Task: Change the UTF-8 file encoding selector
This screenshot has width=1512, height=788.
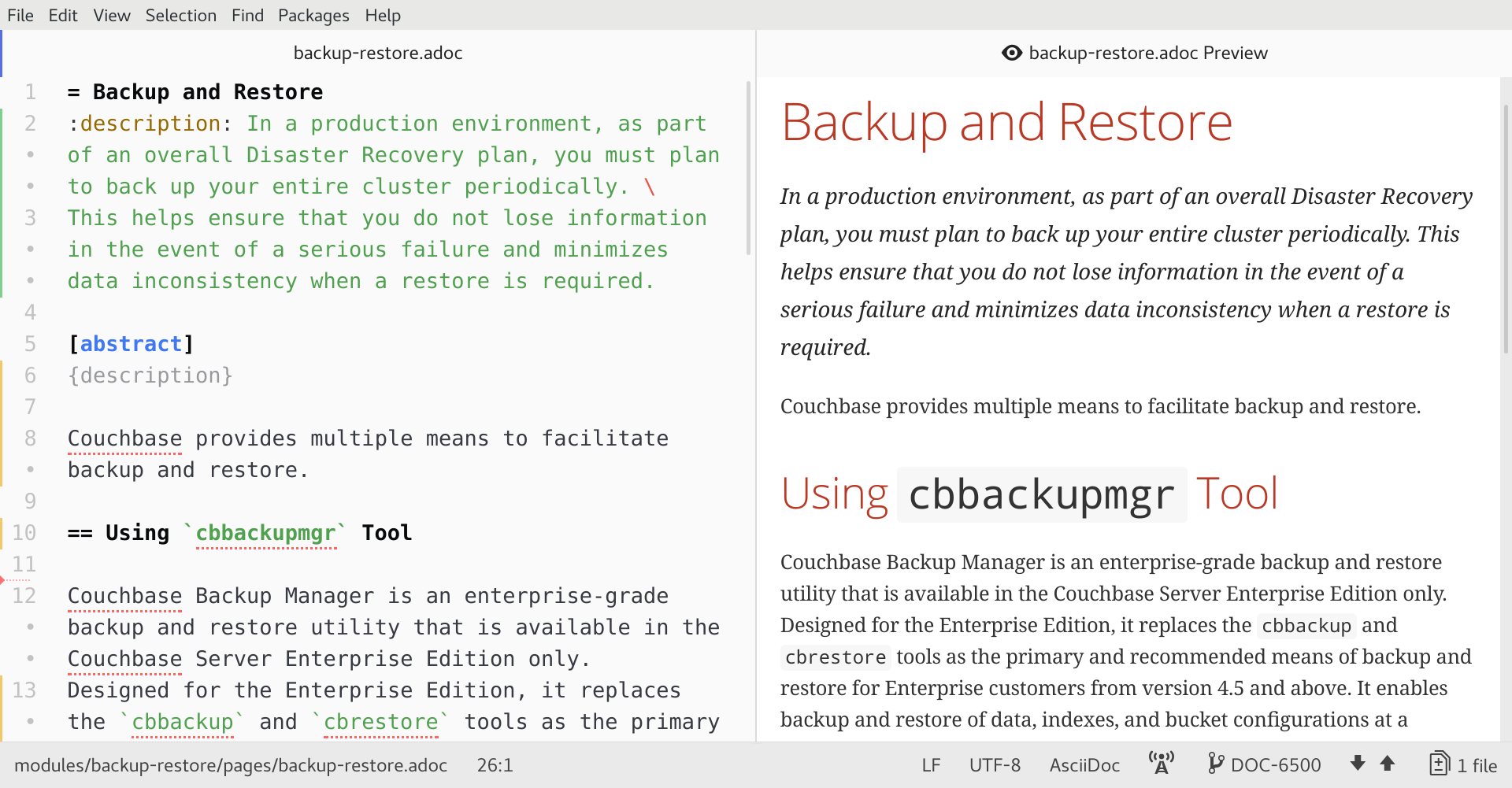Action: [x=995, y=765]
